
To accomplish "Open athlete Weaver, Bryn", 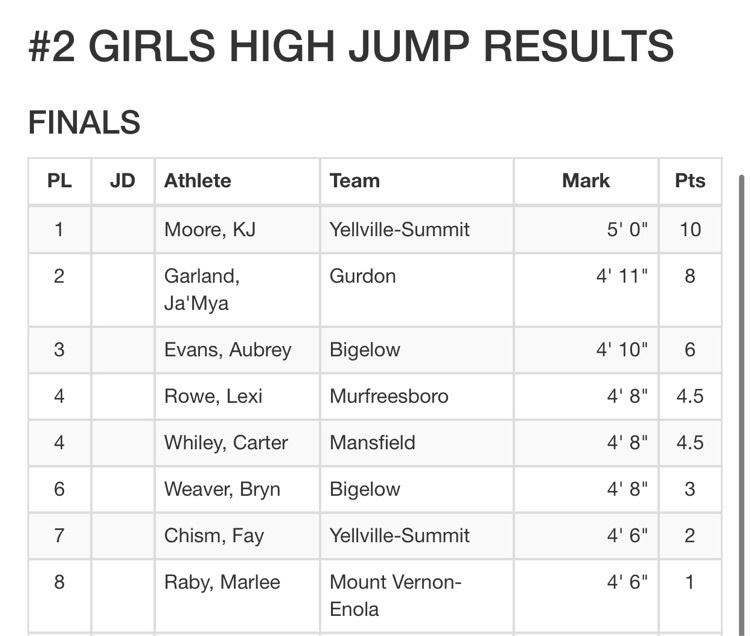I will click(222, 489).
